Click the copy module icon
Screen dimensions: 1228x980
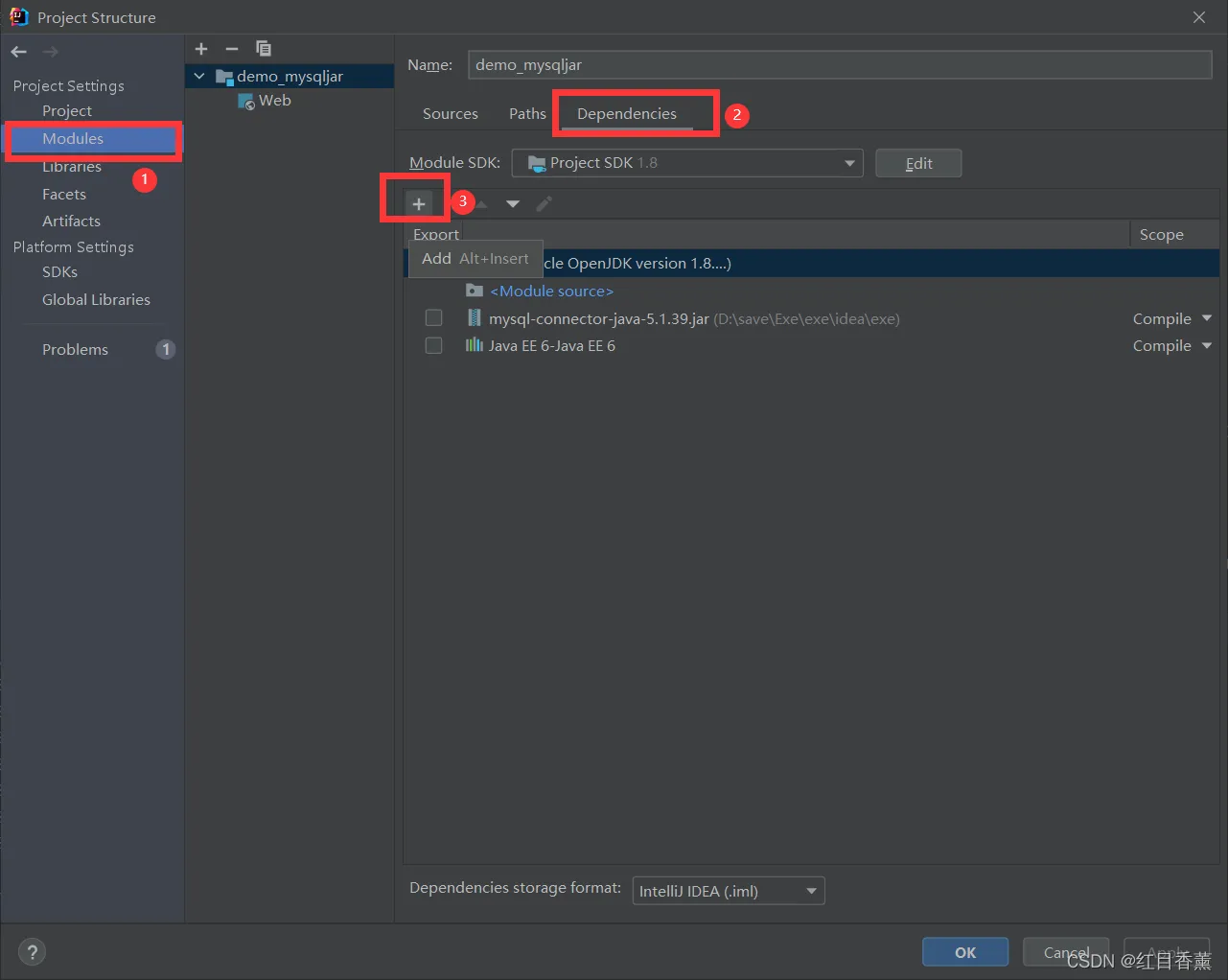pos(264,49)
